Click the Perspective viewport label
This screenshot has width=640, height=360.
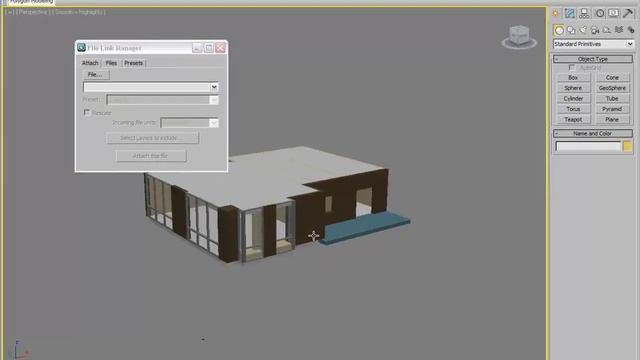click(33, 12)
